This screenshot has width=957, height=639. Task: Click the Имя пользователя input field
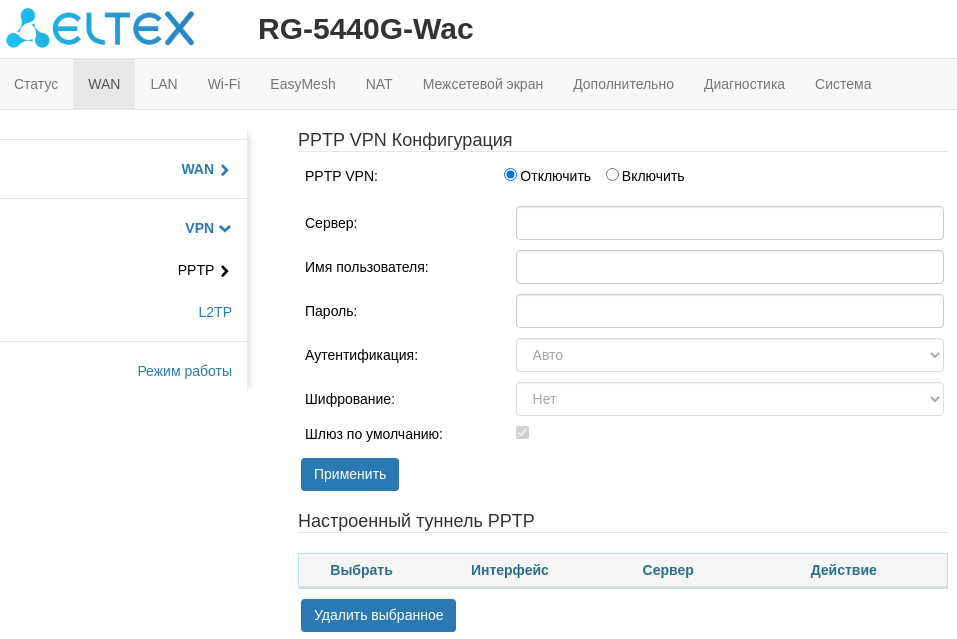click(x=729, y=267)
